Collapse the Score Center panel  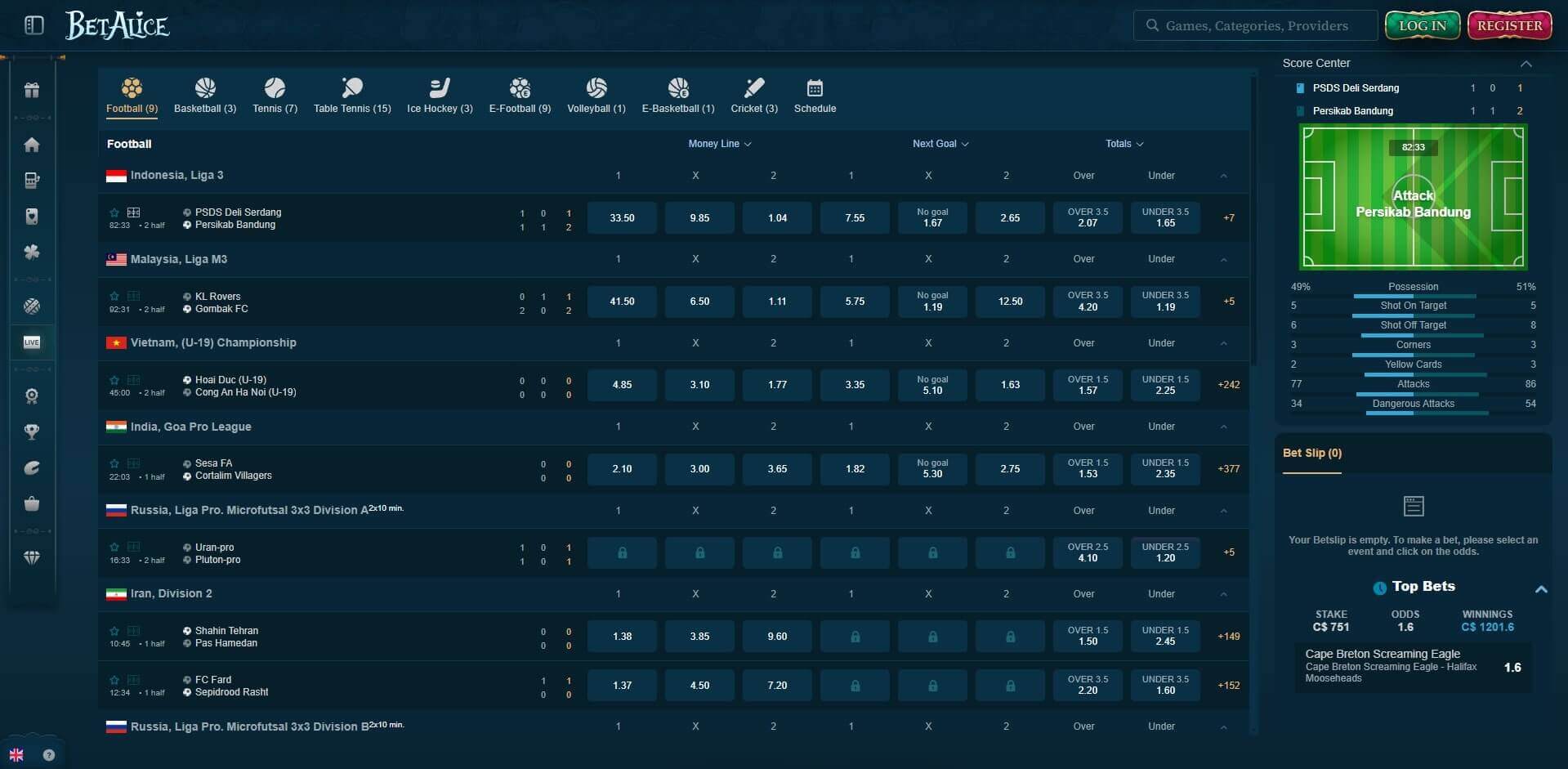[1525, 63]
